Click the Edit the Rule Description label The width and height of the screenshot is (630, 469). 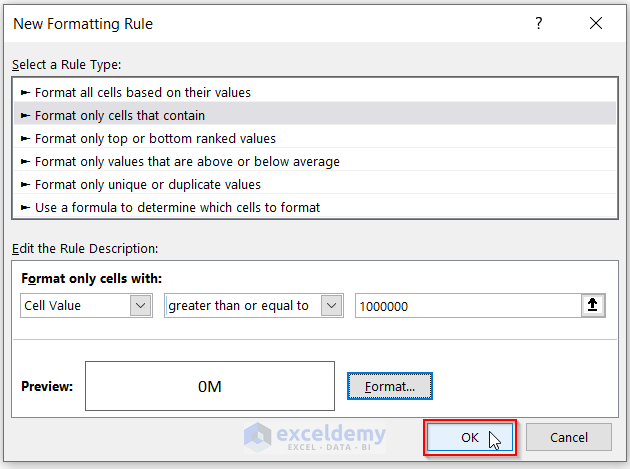86,247
